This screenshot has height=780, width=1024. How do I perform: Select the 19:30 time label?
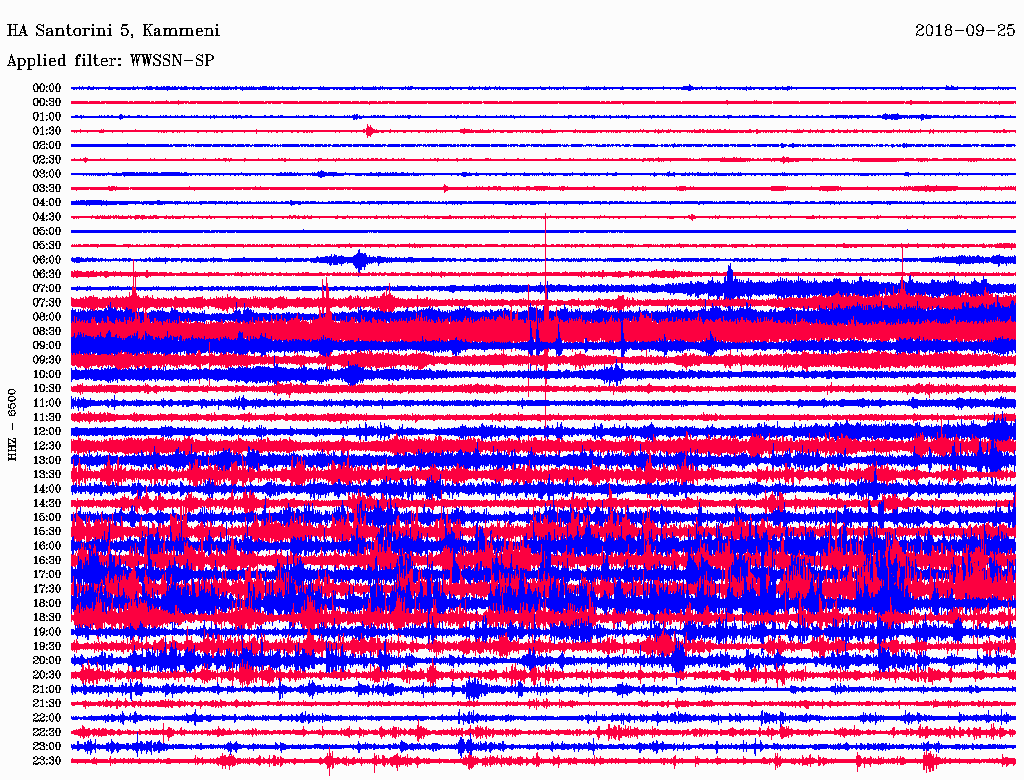[47, 646]
